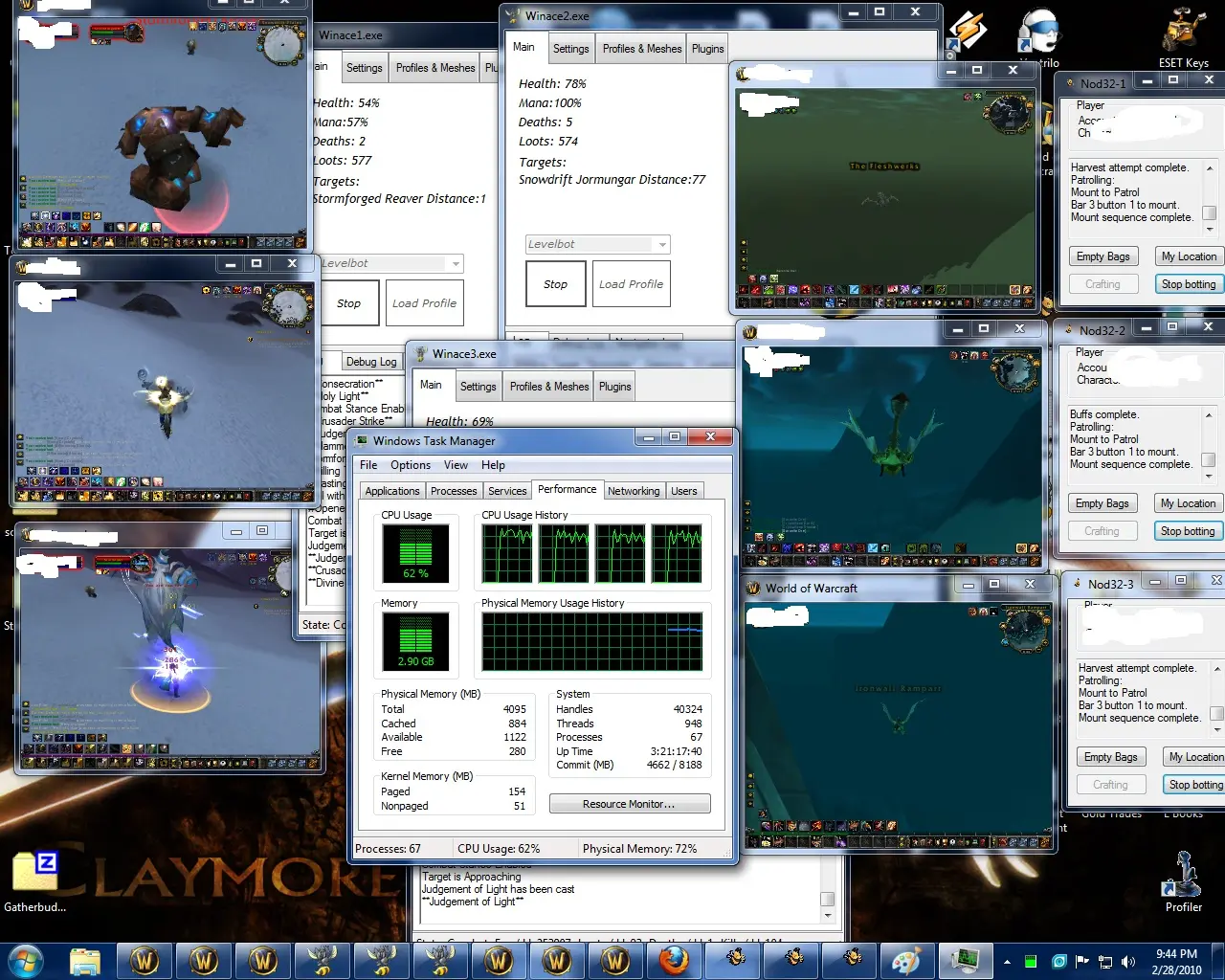Select the Performance tab in Task Manager
This screenshot has width=1225, height=980.
click(567, 489)
